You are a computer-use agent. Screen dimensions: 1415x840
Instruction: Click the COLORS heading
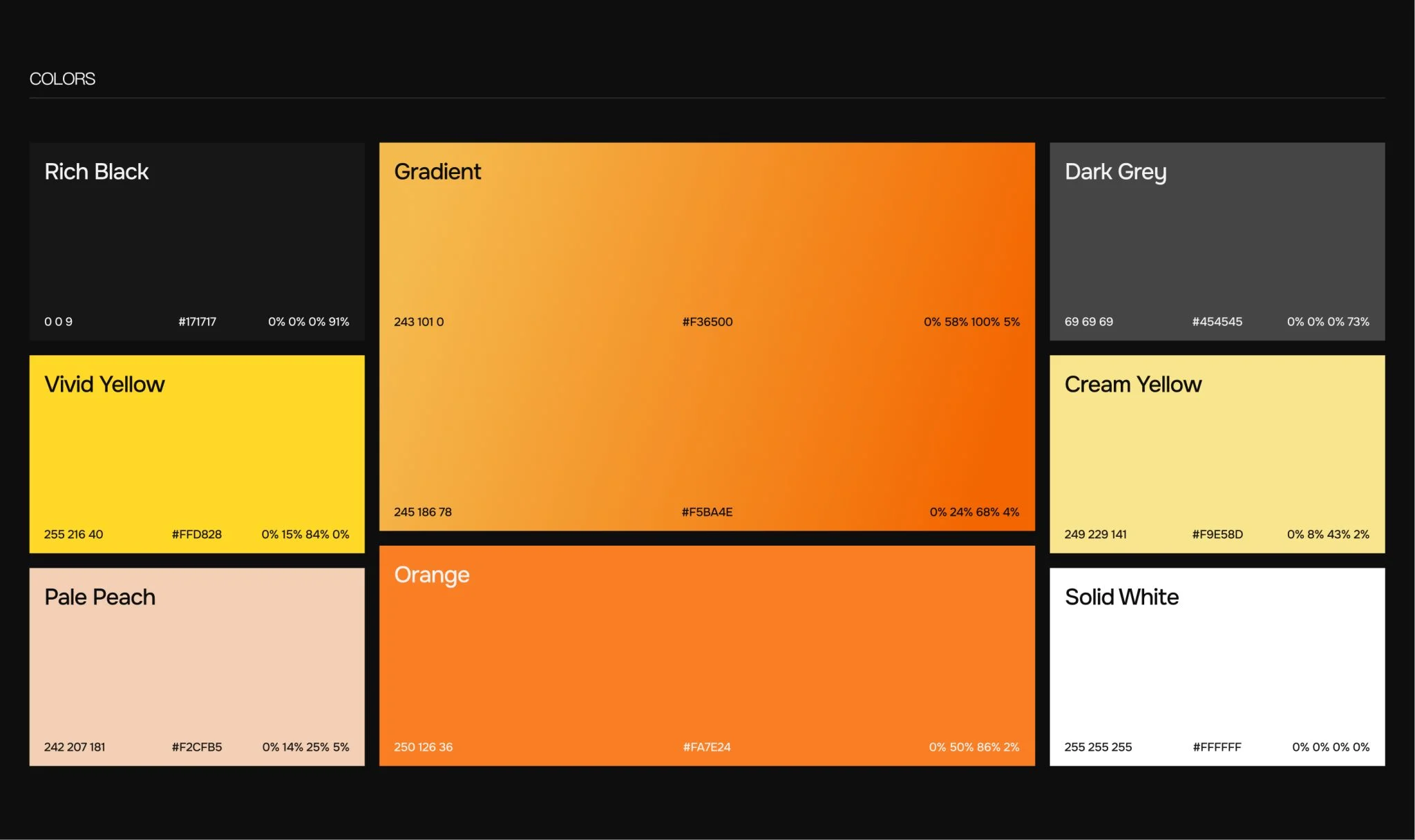(62, 79)
